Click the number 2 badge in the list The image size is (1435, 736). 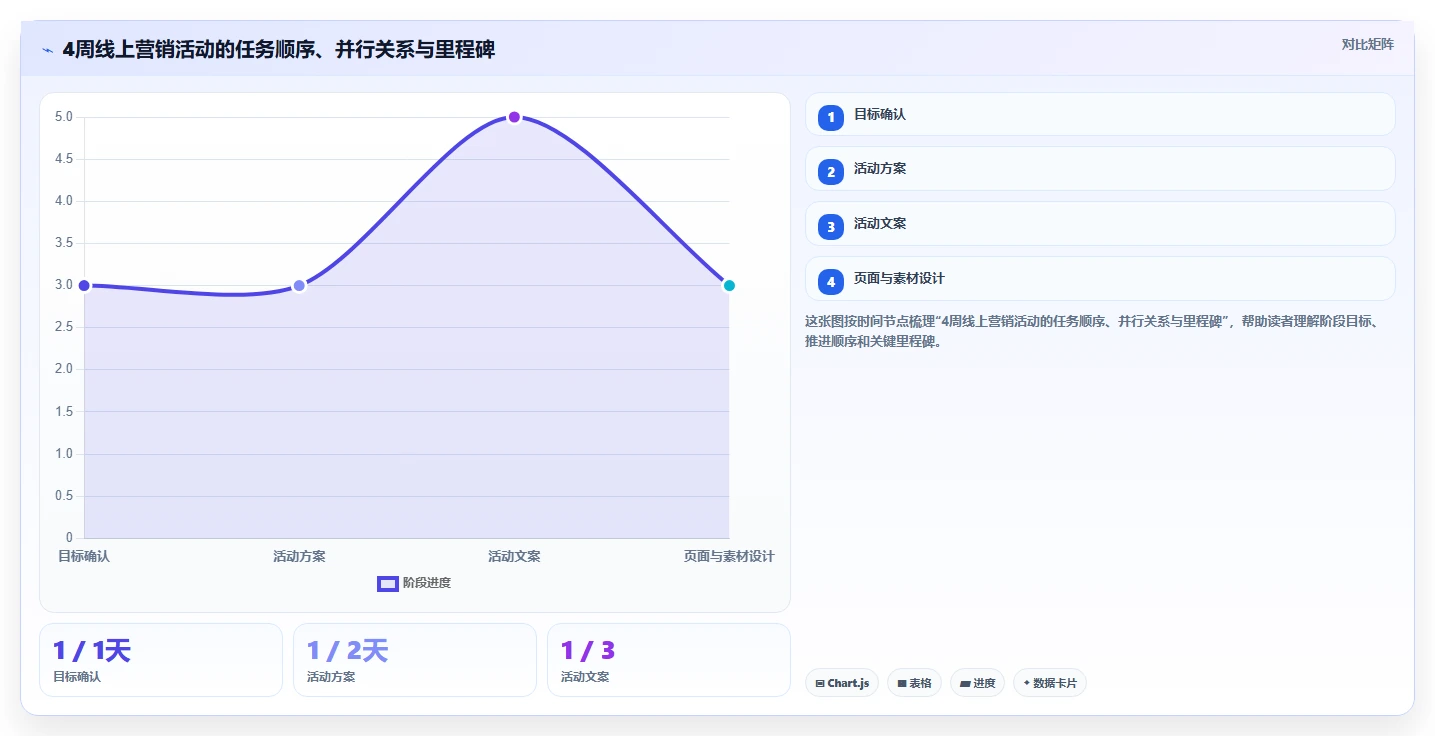830,172
